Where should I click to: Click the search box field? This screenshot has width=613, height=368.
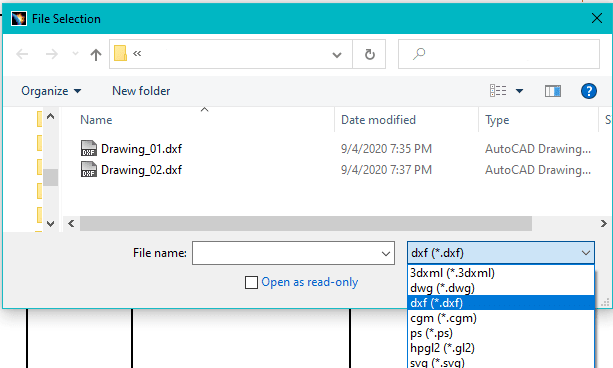point(499,54)
